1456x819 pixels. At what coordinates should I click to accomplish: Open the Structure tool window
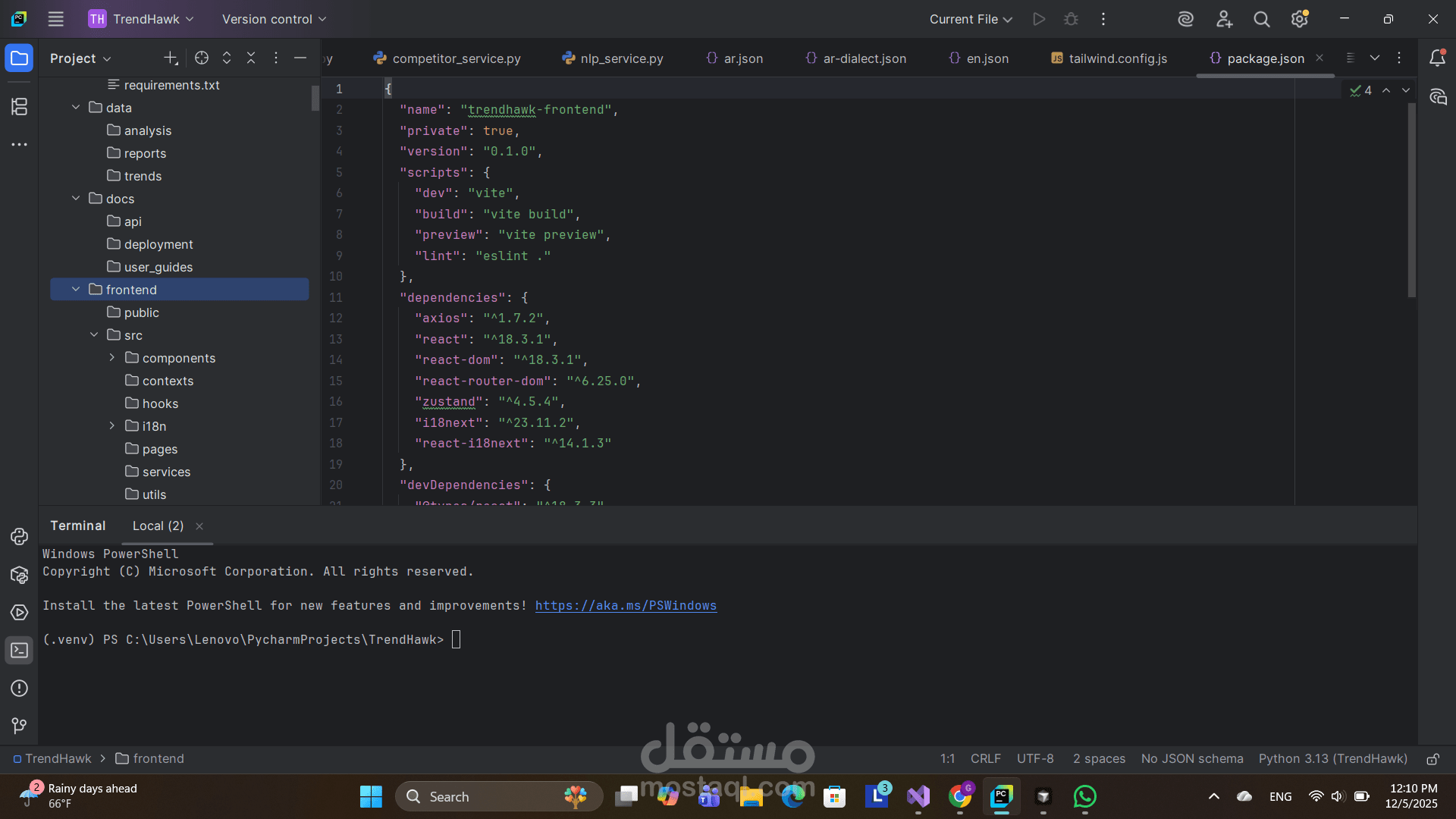pyautogui.click(x=19, y=107)
